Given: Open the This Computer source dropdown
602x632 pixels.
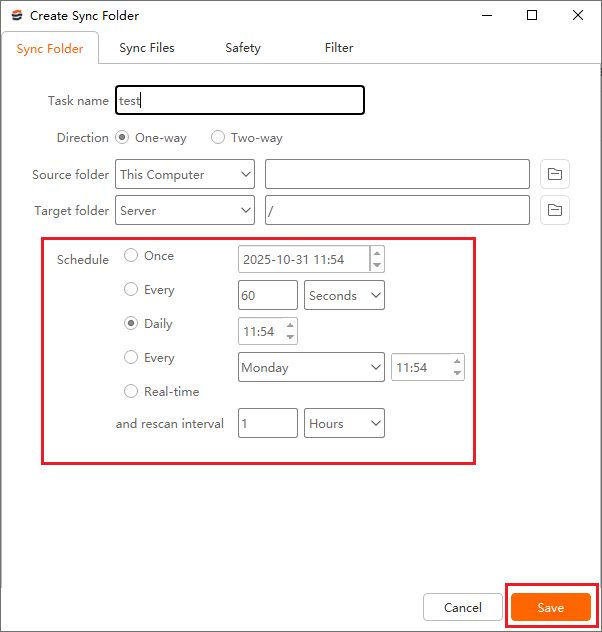Looking at the screenshot, I should click(x=185, y=174).
